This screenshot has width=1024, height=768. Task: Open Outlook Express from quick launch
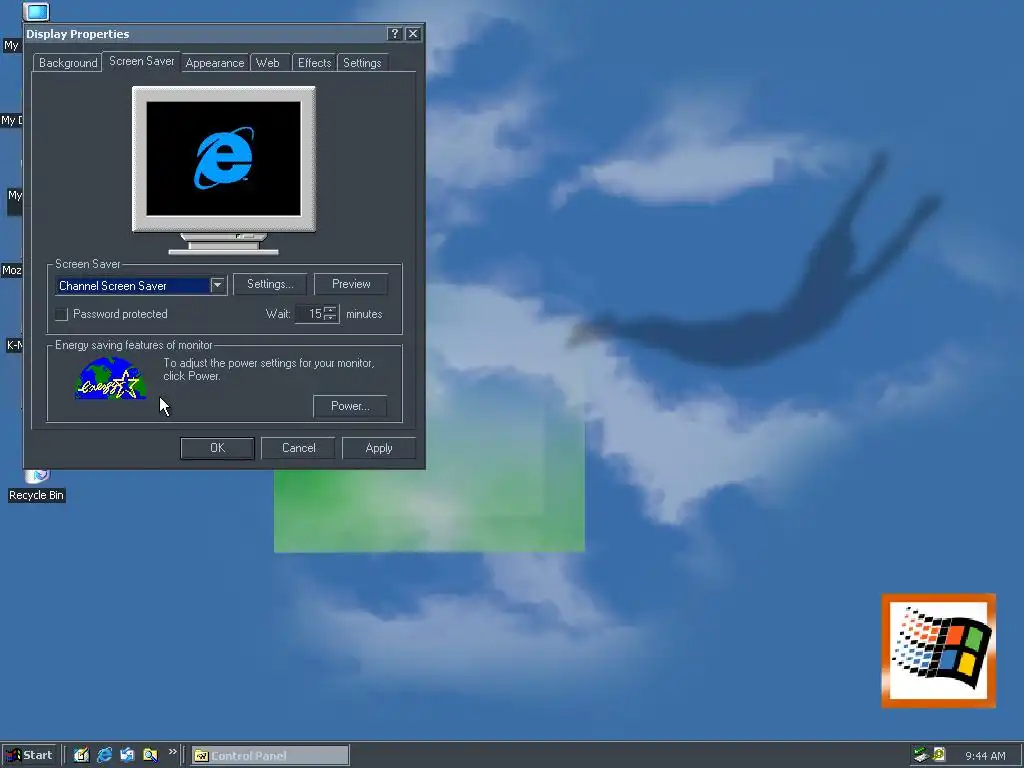tap(127, 755)
